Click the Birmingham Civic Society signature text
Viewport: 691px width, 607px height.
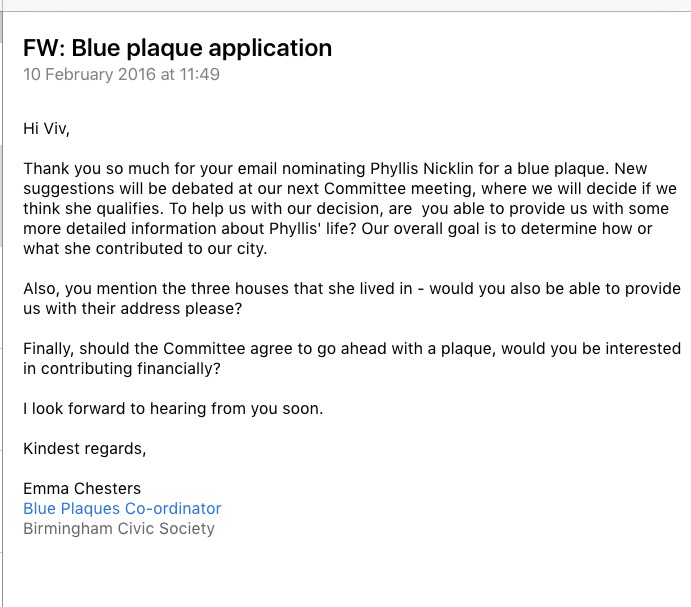118,528
